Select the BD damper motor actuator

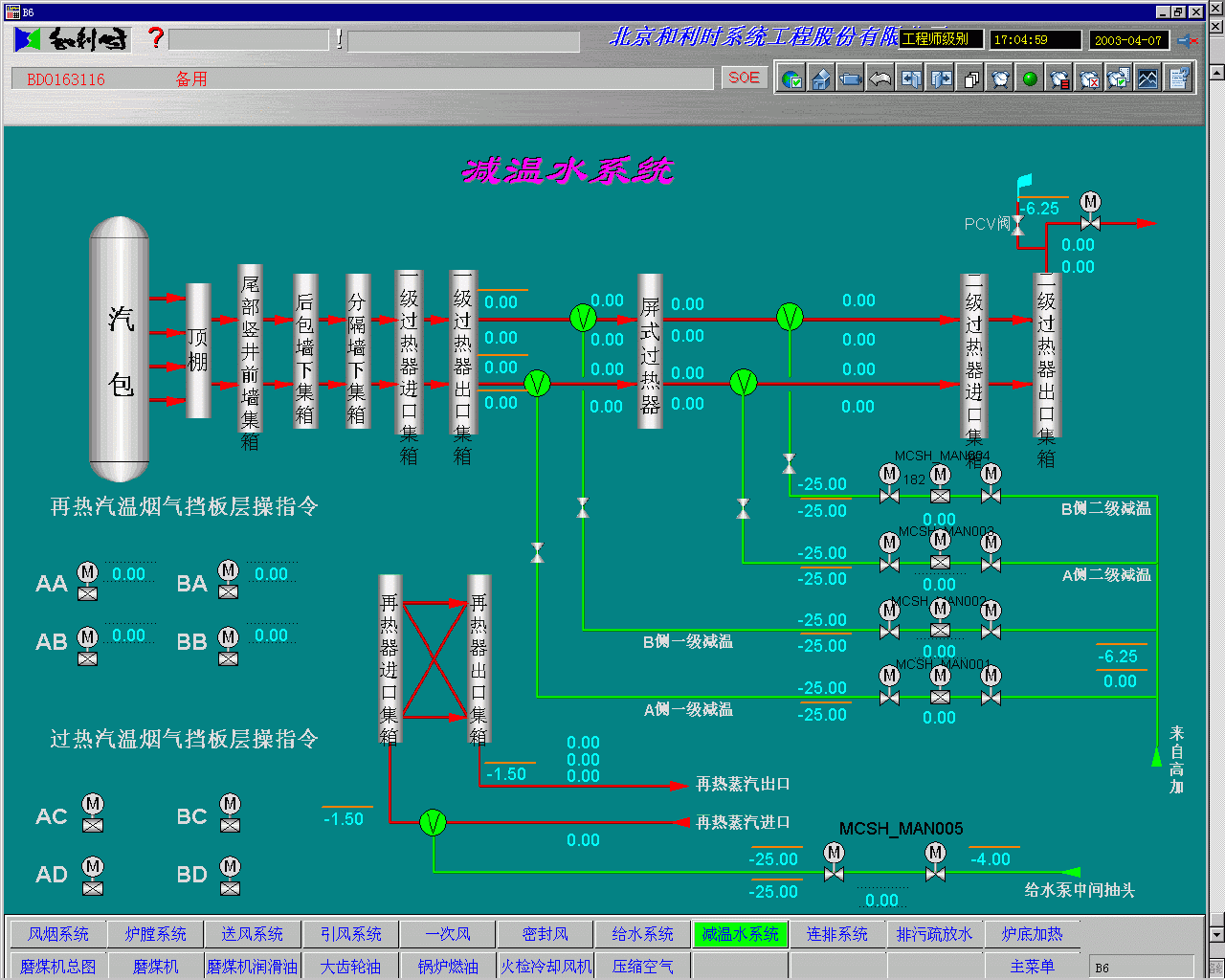(x=231, y=876)
